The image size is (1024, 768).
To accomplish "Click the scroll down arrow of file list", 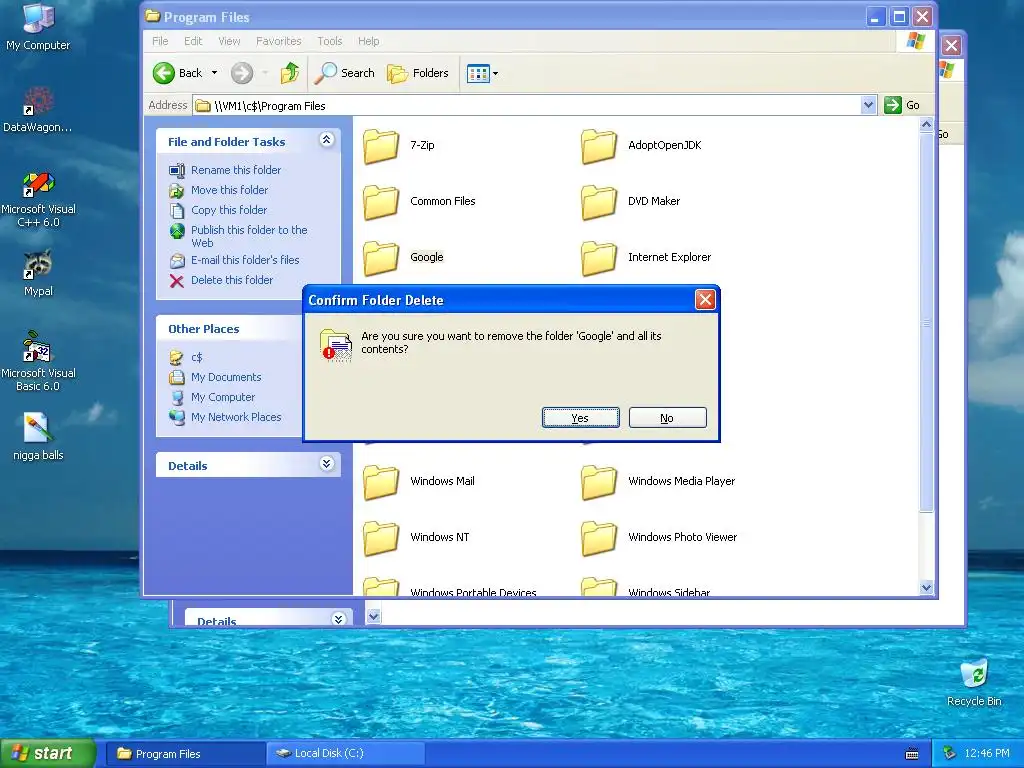I will click(926, 588).
